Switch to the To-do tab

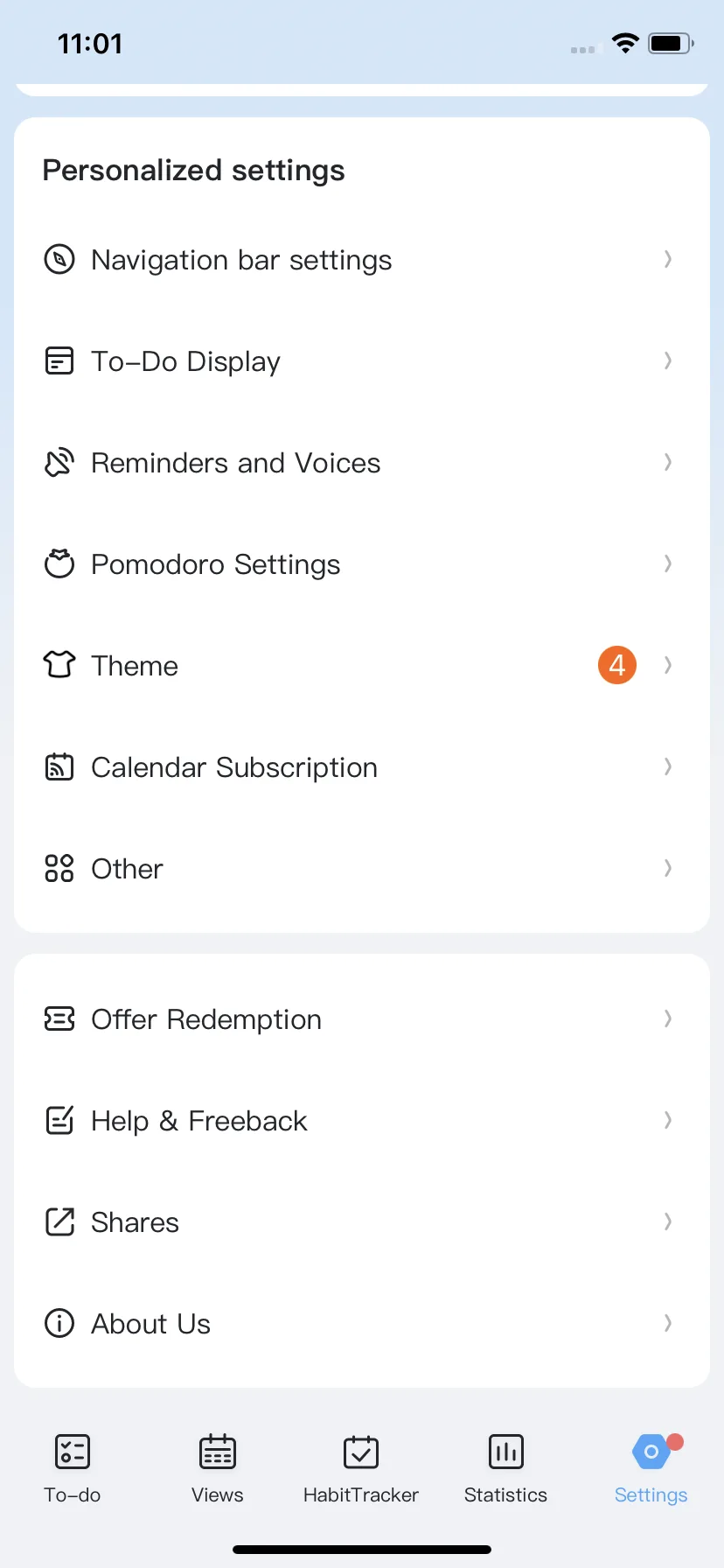coord(73,1469)
